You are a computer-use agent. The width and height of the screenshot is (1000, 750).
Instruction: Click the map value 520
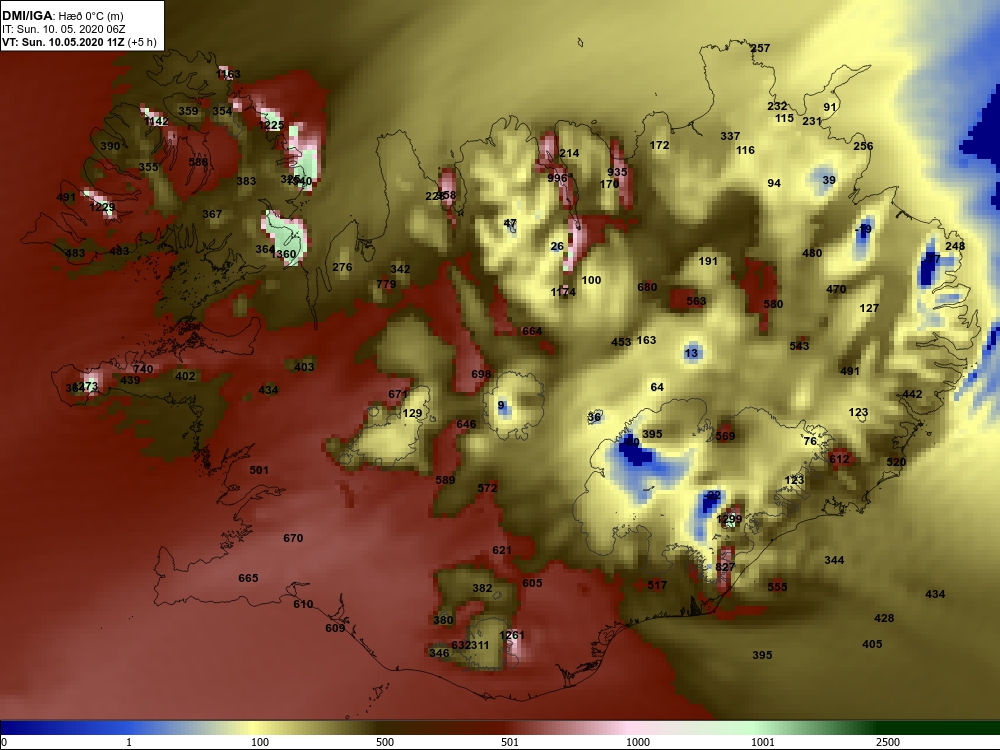896,462
